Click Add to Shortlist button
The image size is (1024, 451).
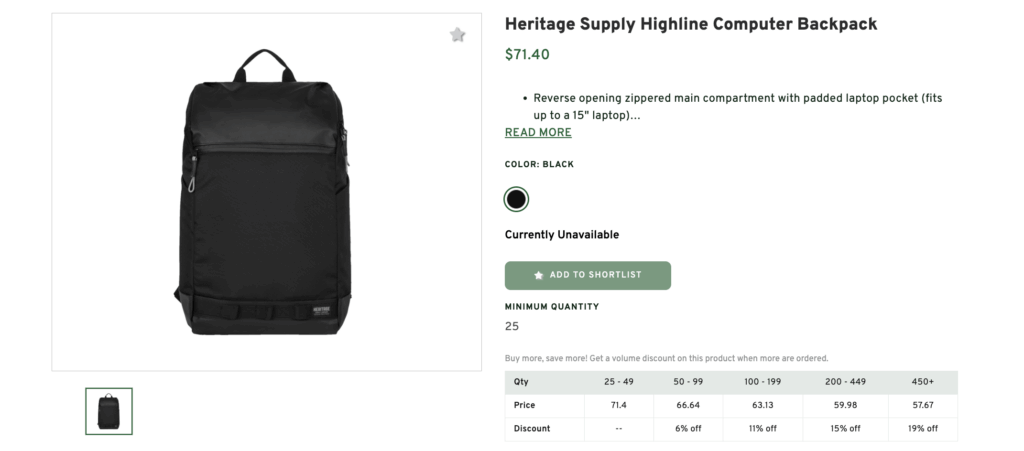tap(588, 275)
